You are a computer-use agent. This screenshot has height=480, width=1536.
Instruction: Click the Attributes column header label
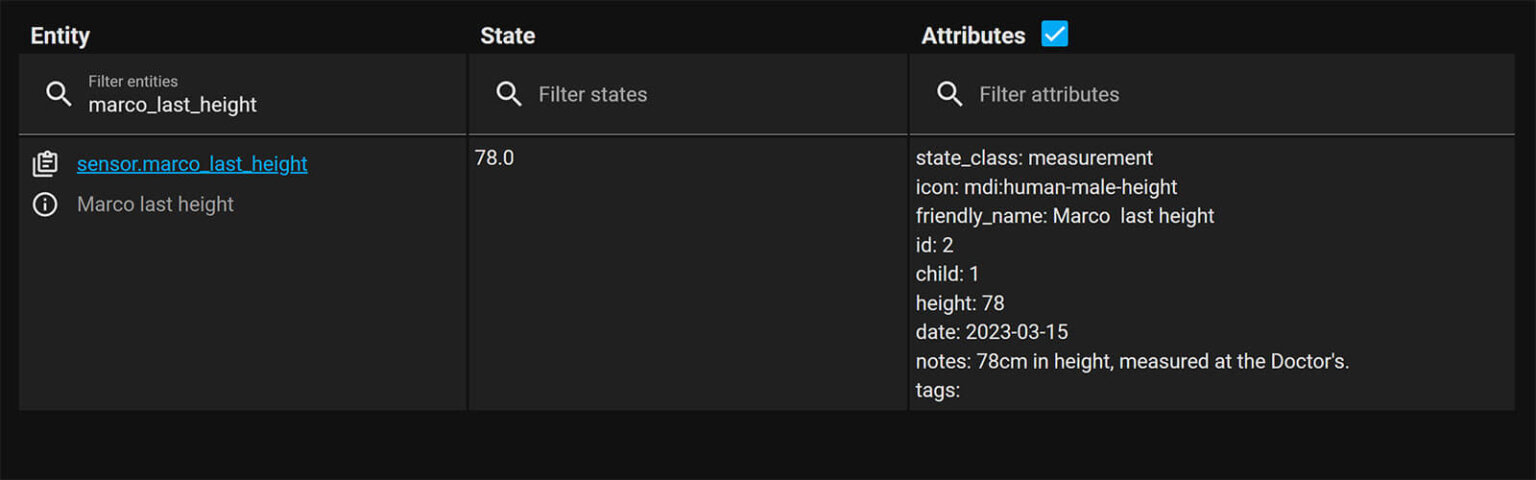tap(973, 36)
